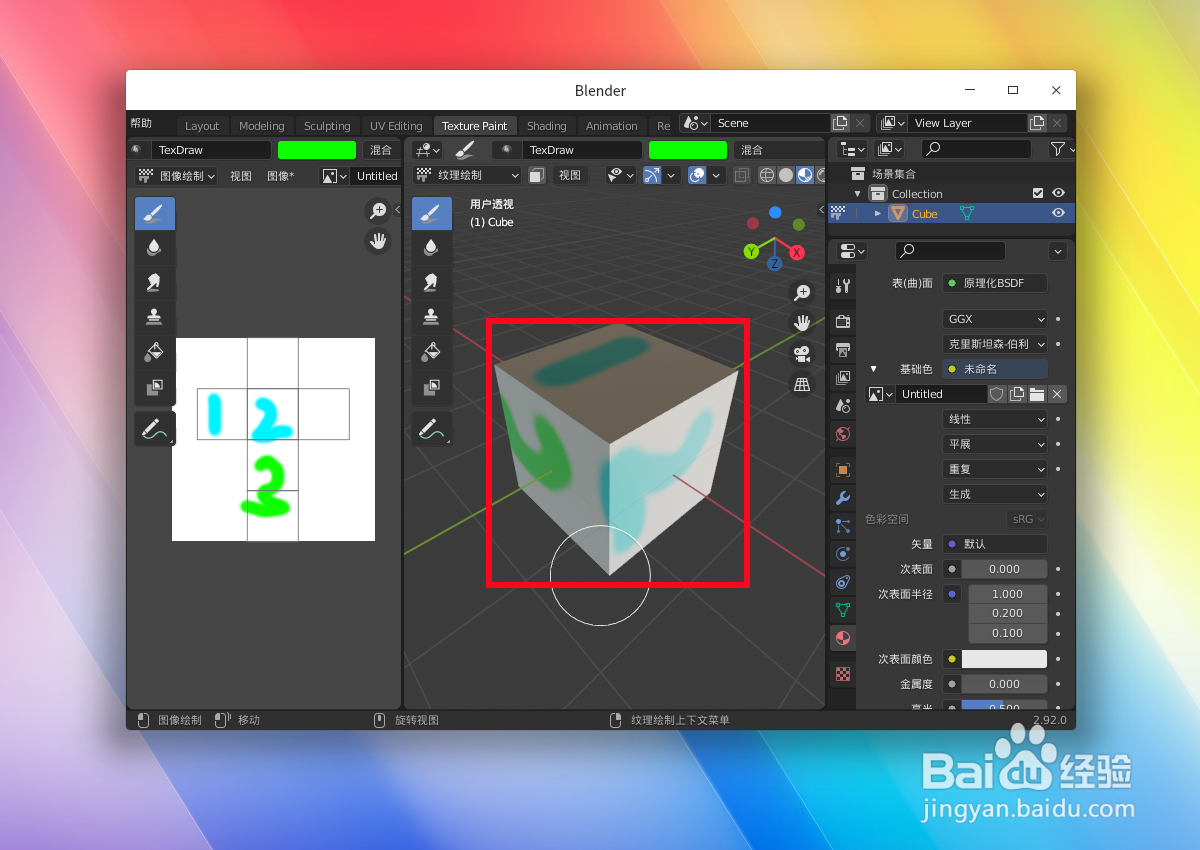Open the Object Data mesh properties tab
This screenshot has width=1200, height=850.
click(x=843, y=610)
